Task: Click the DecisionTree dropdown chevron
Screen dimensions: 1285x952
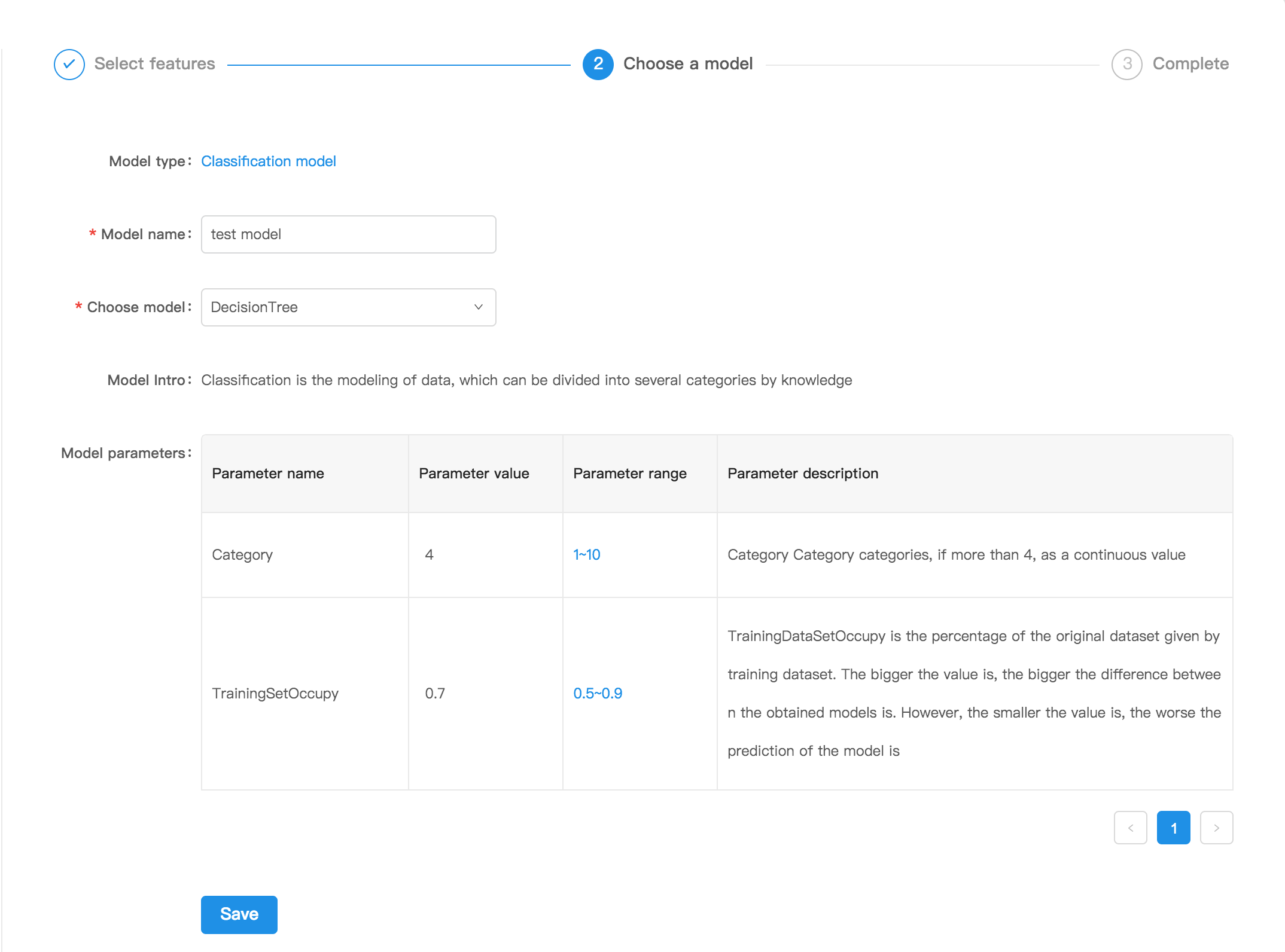Action: pos(478,307)
